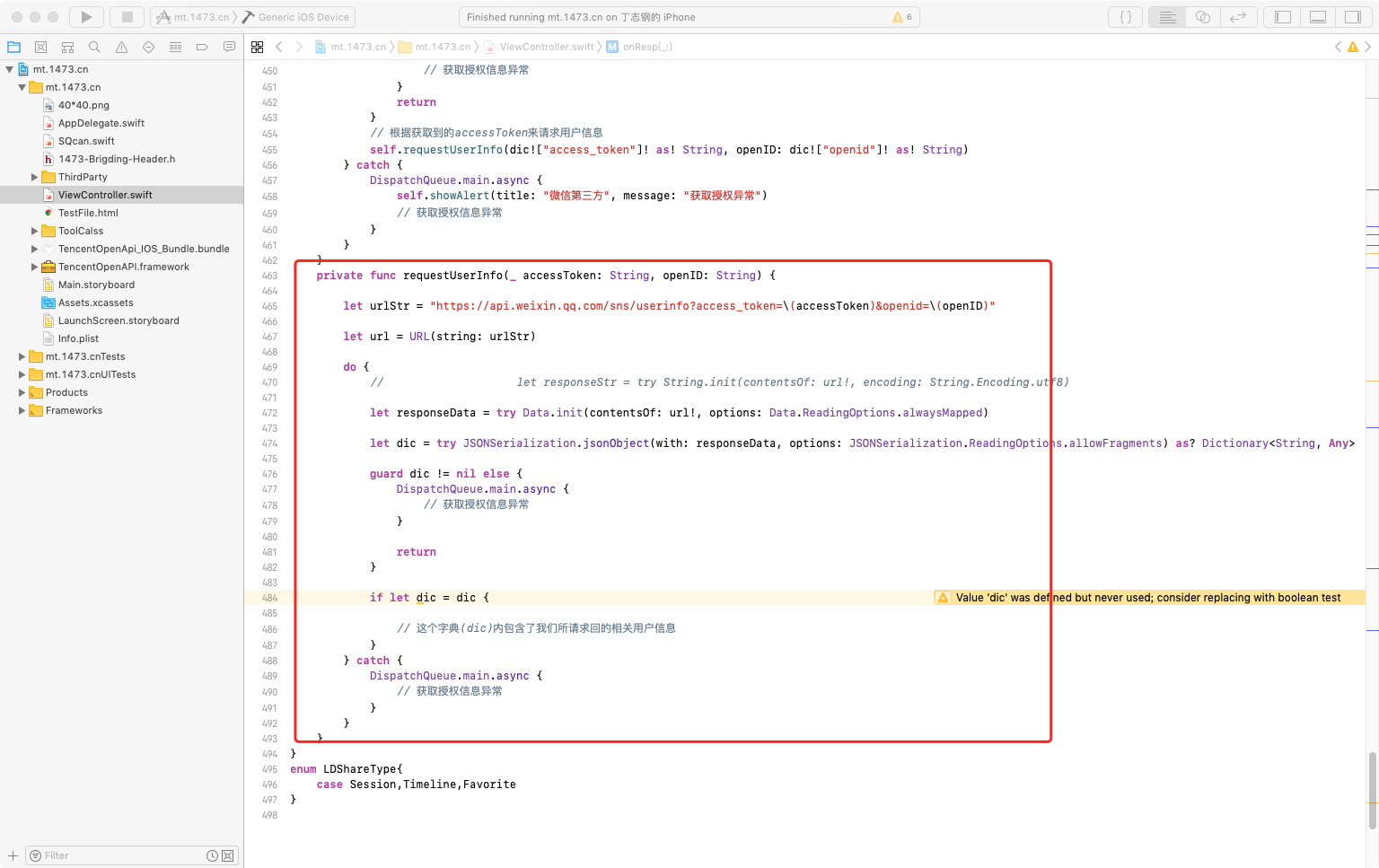Viewport: 1379px width, 868px height.
Task: Open Info.plist
Action: pos(78,338)
